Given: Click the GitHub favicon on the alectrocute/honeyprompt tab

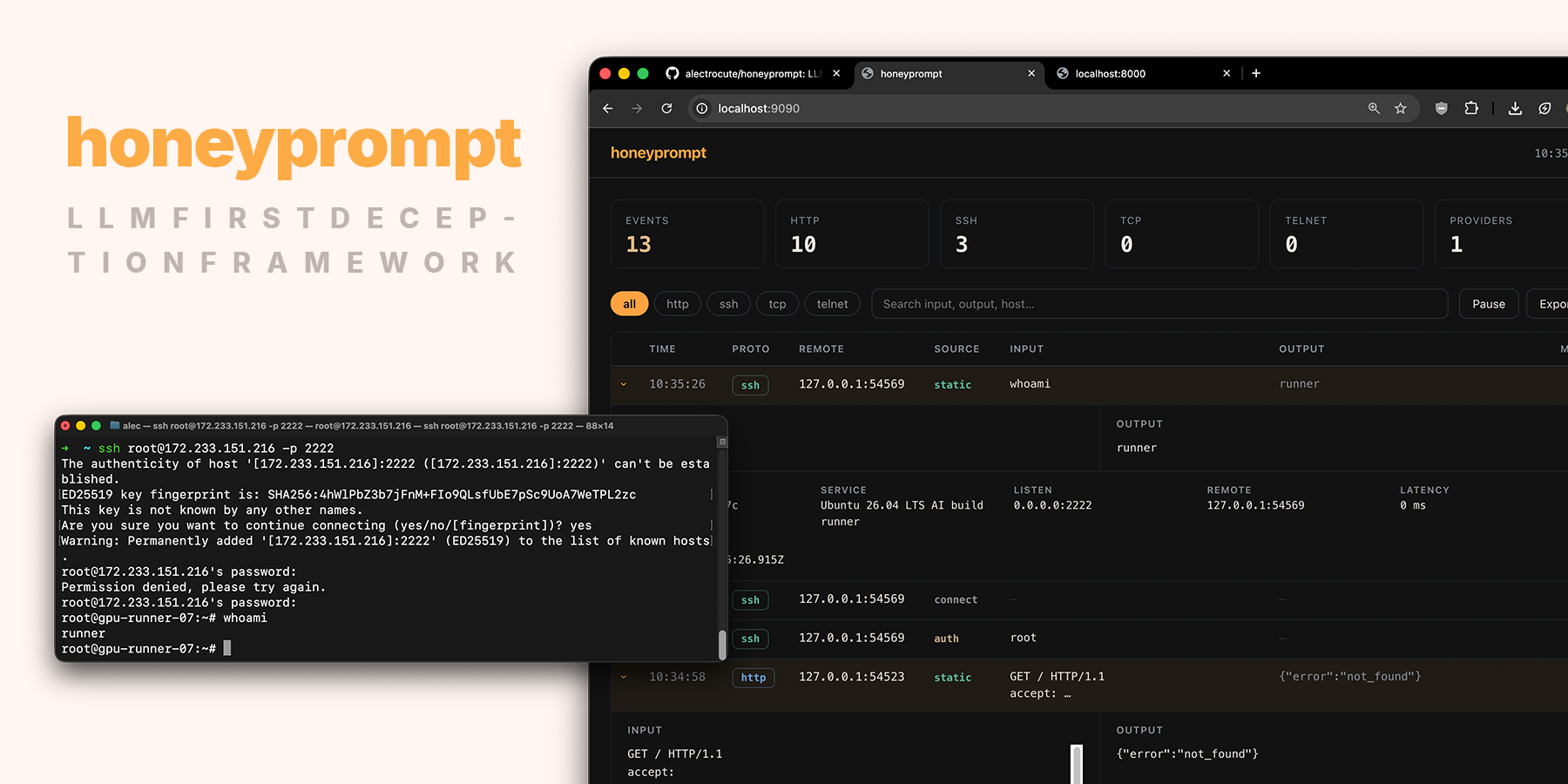Looking at the screenshot, I should [x=672, y=73].
